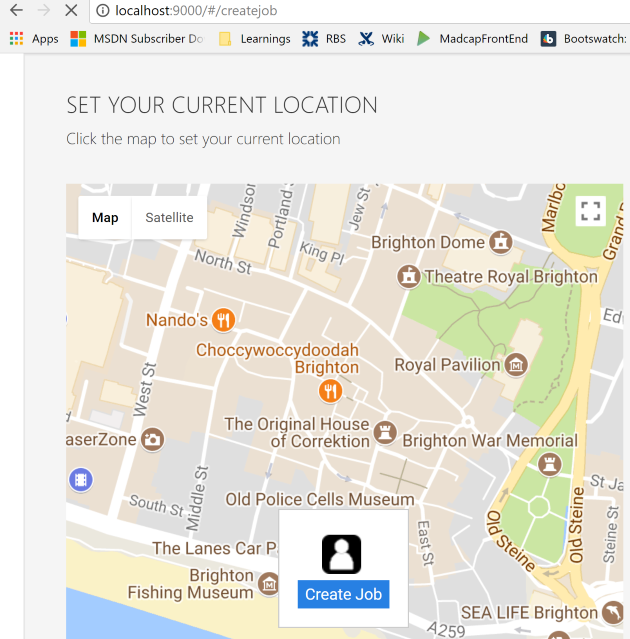
Task: Select Brighton Fishing Museum marker icon
Action: [269, 584]
